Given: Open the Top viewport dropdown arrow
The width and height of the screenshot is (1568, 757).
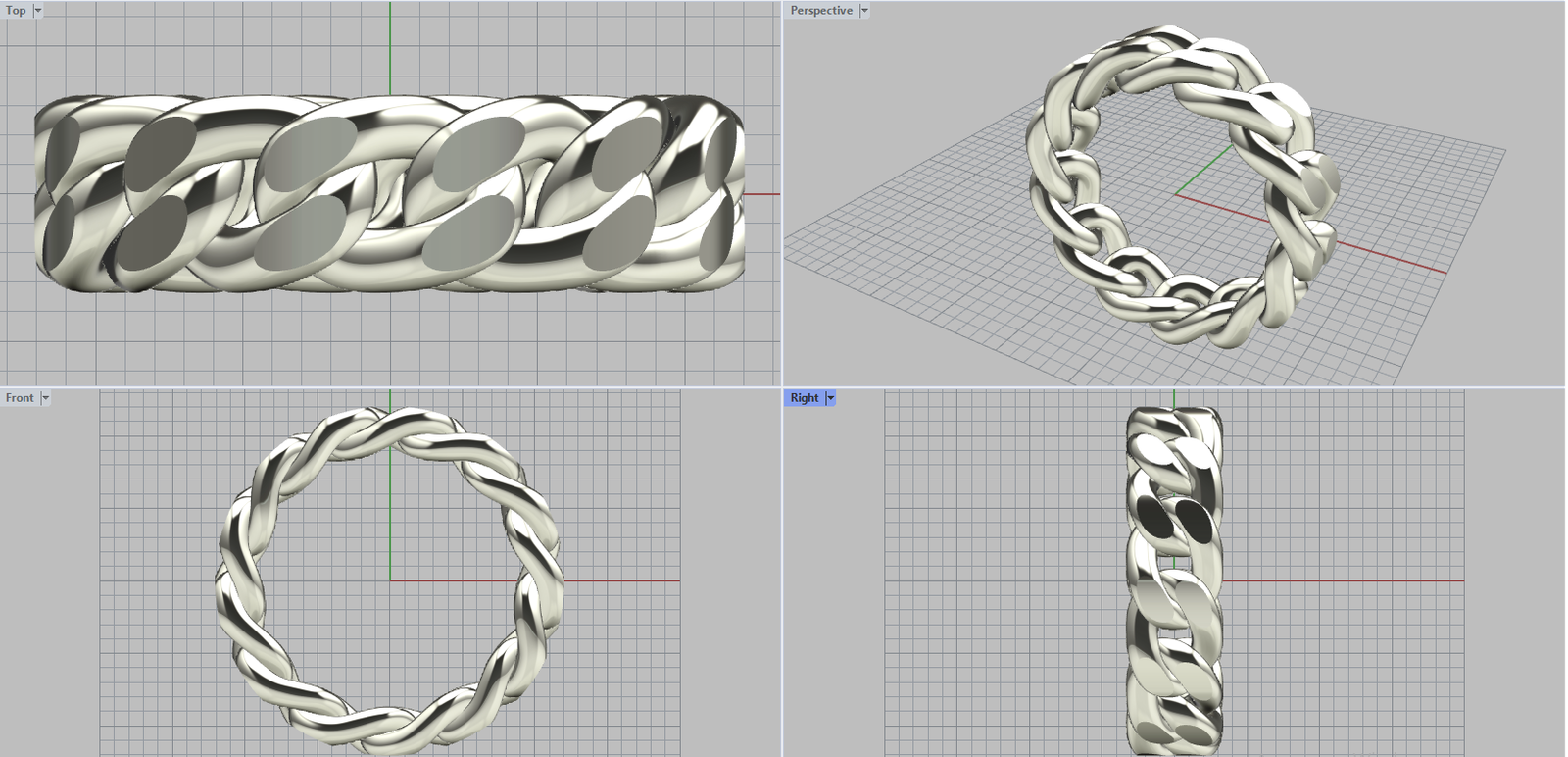Looking at the screenshot, I should point(38,11).
